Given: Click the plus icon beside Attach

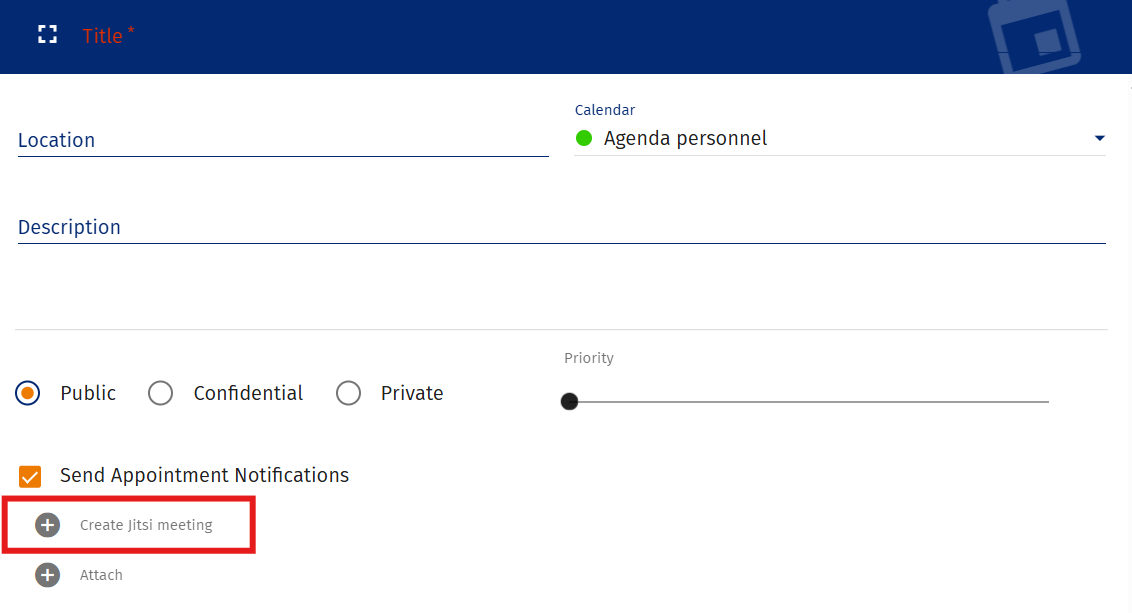Looking at the screenshot, I should (48, 575).
